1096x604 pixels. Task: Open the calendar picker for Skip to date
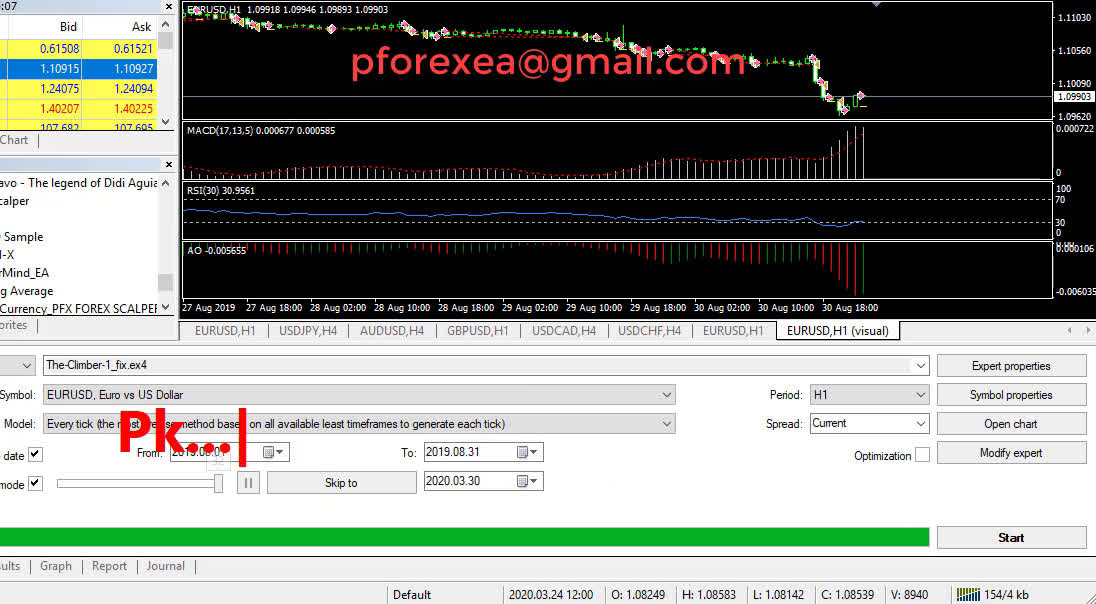[527, 482]
